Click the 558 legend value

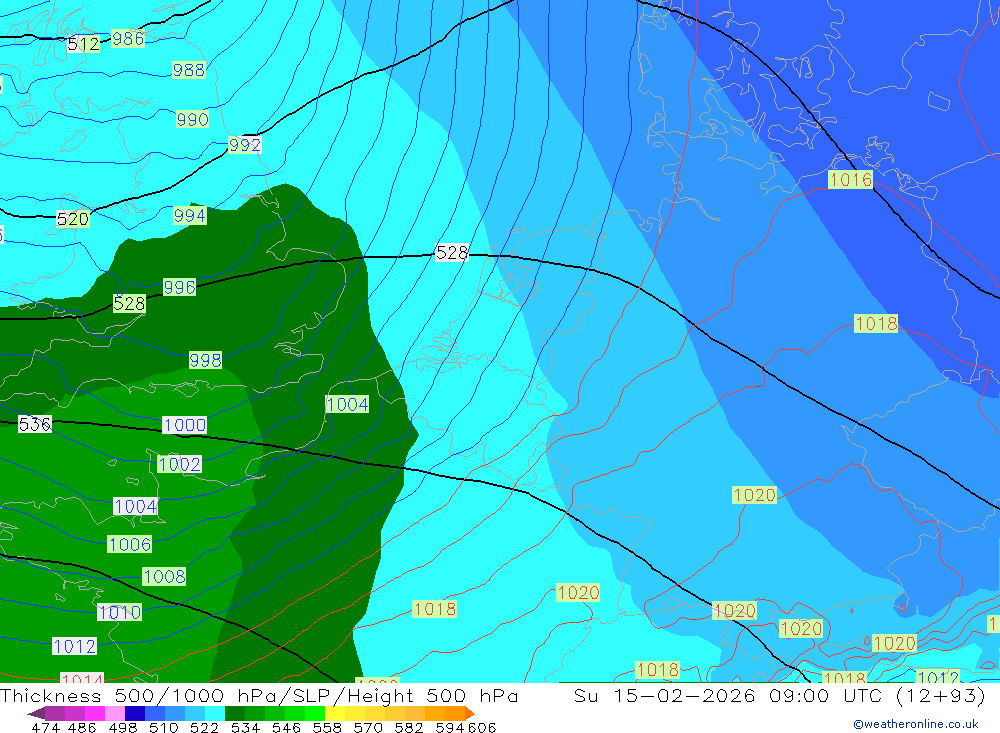coord(327,727)
